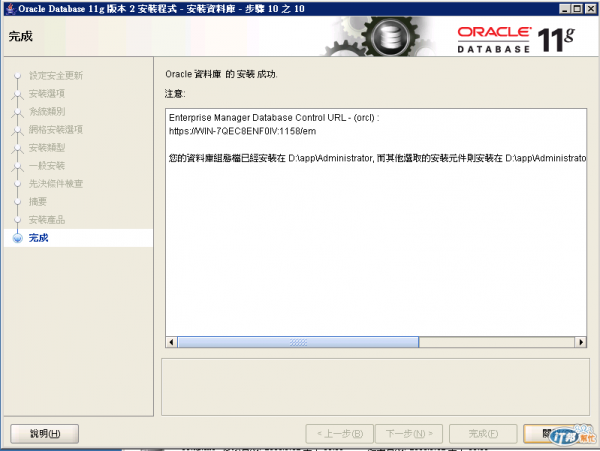The image size is (600, 451).
Task: Select the 一般安裝 step in sidebar
Action: click(47, 165)
